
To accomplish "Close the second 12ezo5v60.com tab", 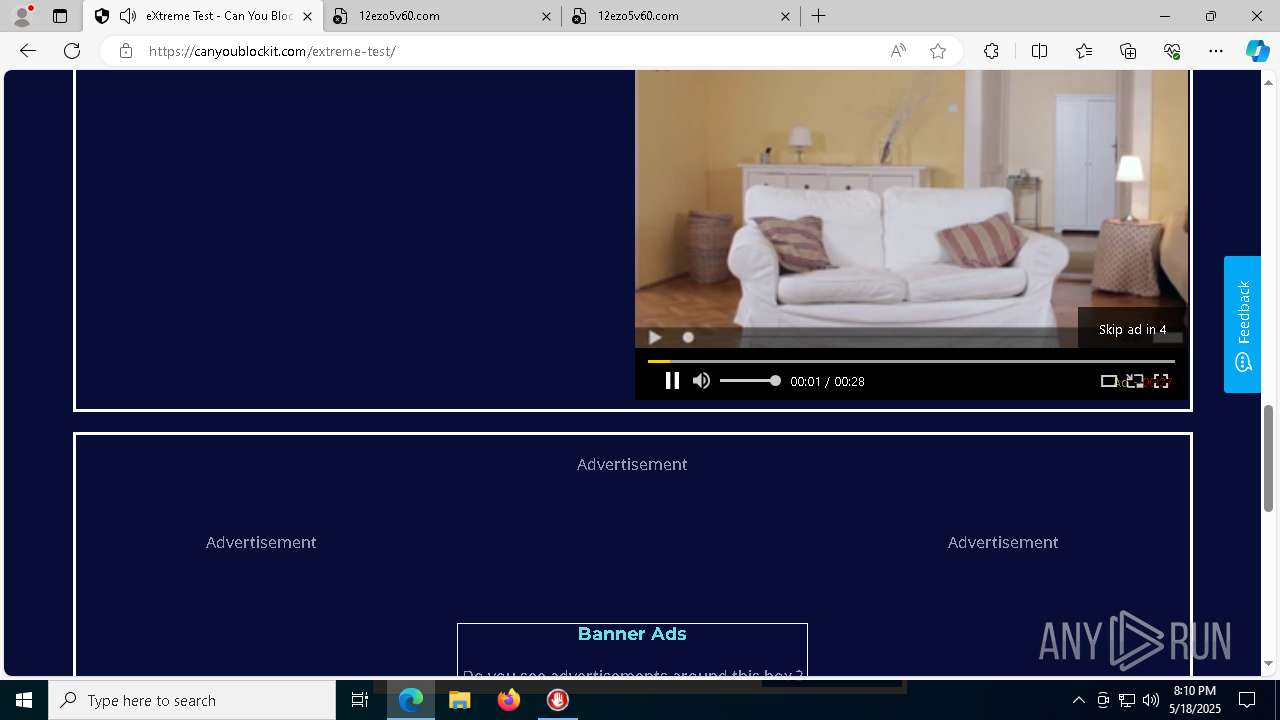I will pyautogui.click(x=785, y=16).
